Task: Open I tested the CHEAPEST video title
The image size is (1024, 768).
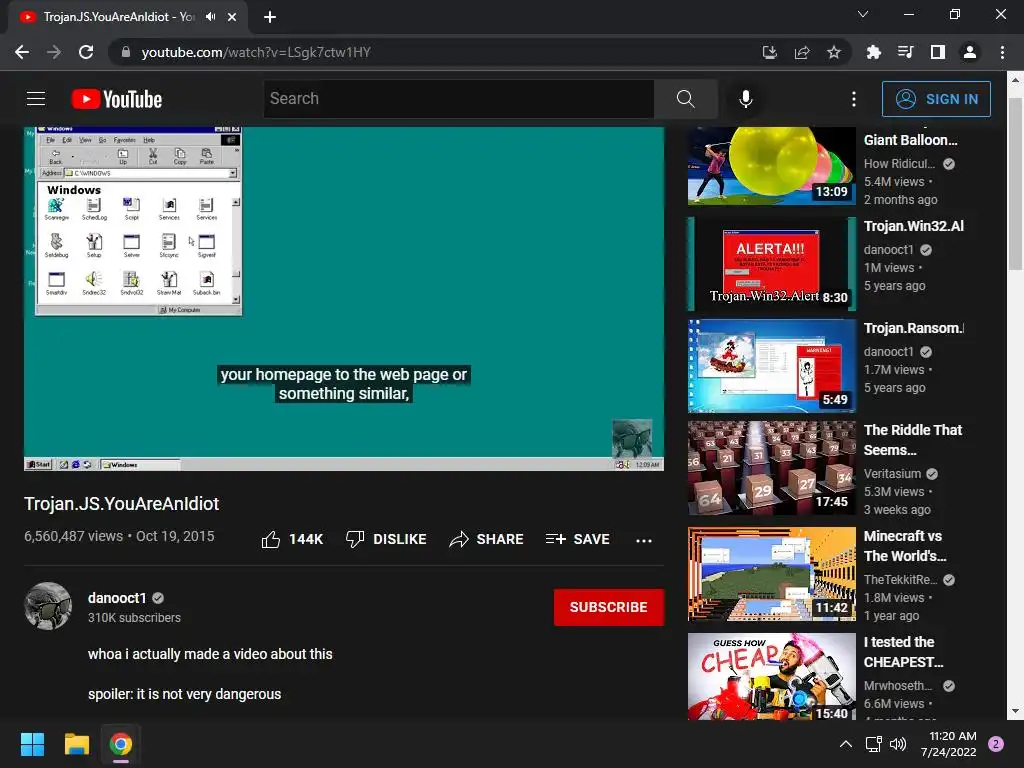Action: pyautogui.click(x=904, y=652)
